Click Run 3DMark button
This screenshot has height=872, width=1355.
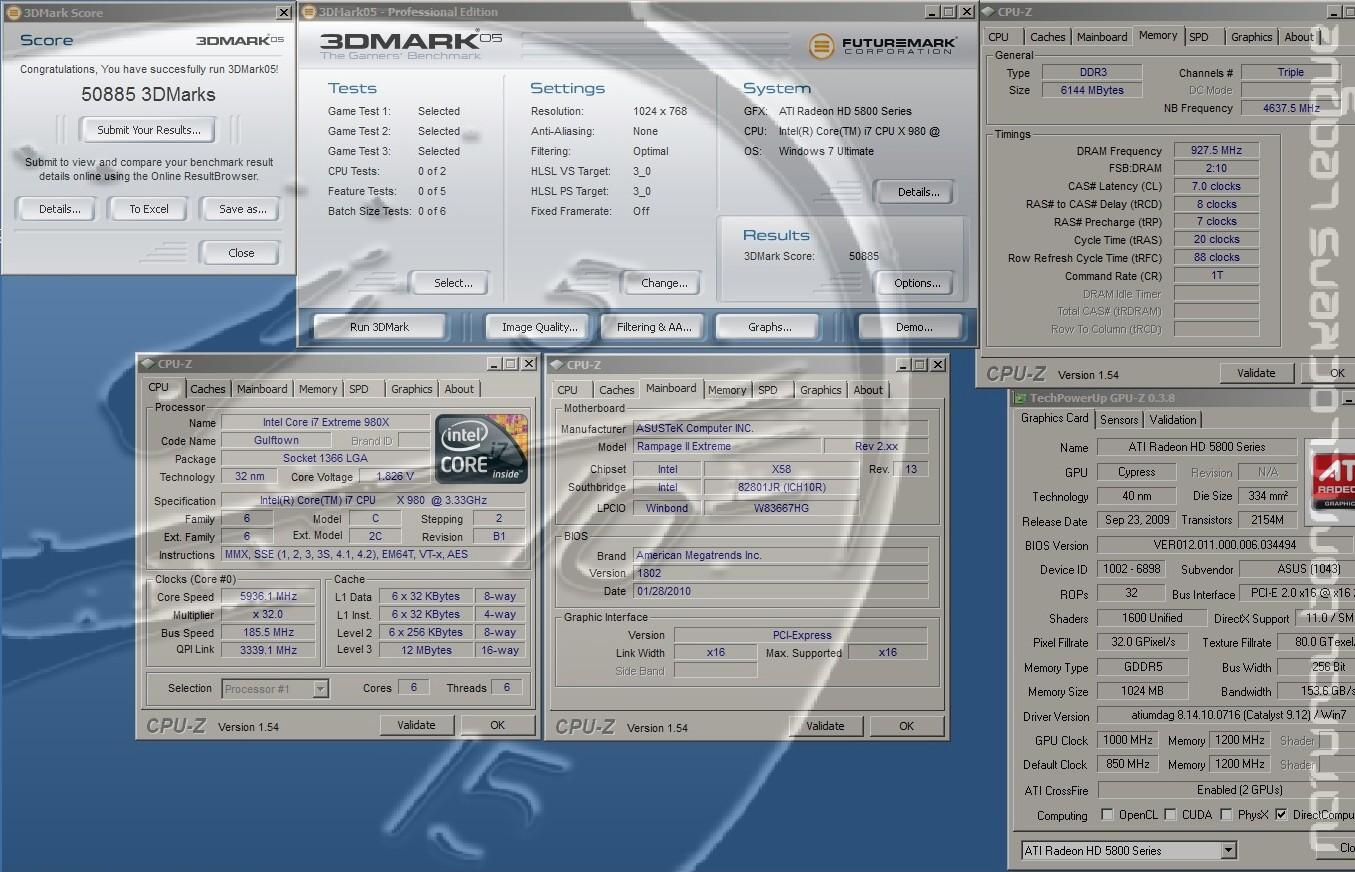pos(379,327)
